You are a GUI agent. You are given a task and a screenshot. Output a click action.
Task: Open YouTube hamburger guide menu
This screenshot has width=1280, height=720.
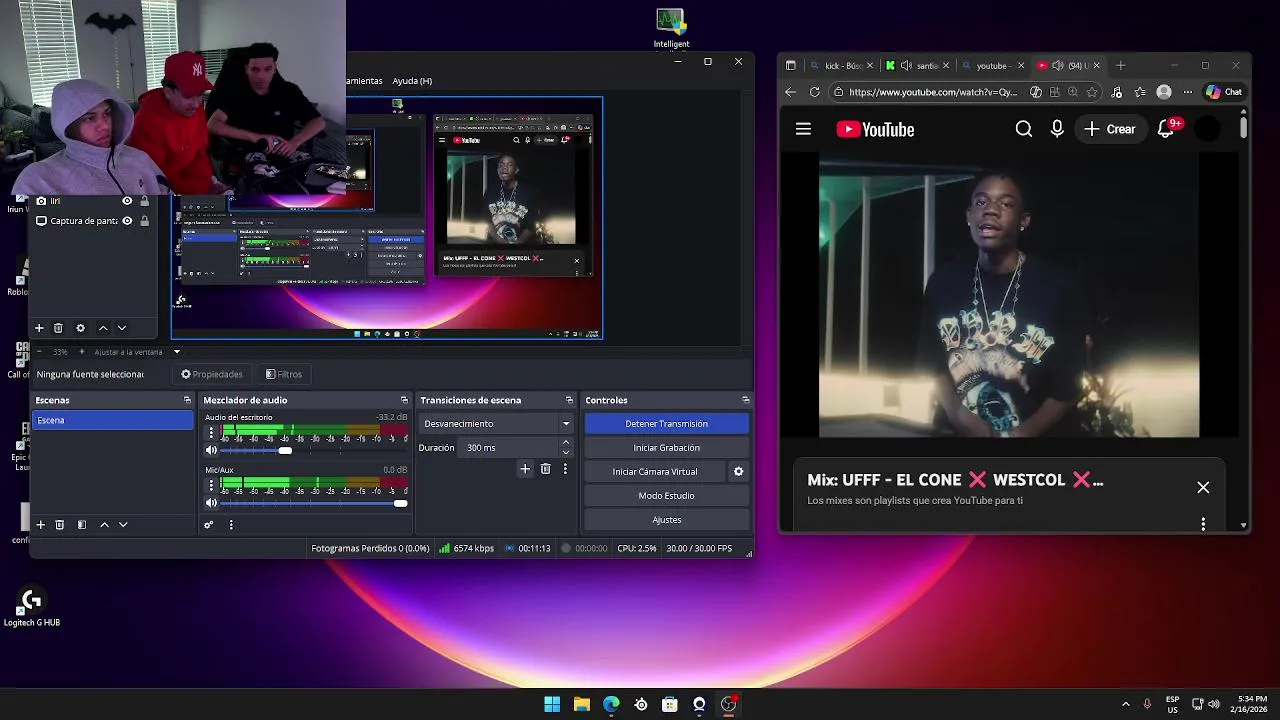803,129
